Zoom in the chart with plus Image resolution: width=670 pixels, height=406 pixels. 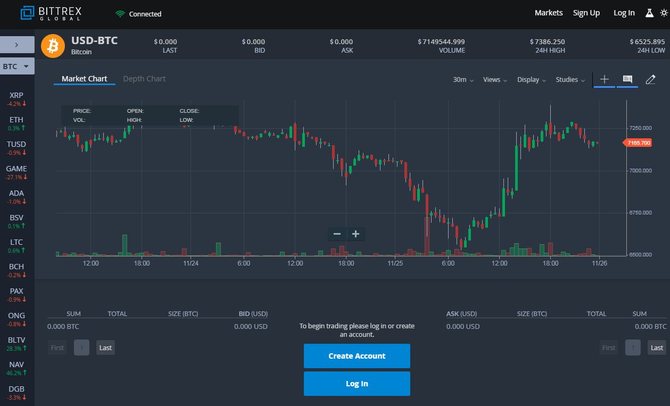[356, 234]
